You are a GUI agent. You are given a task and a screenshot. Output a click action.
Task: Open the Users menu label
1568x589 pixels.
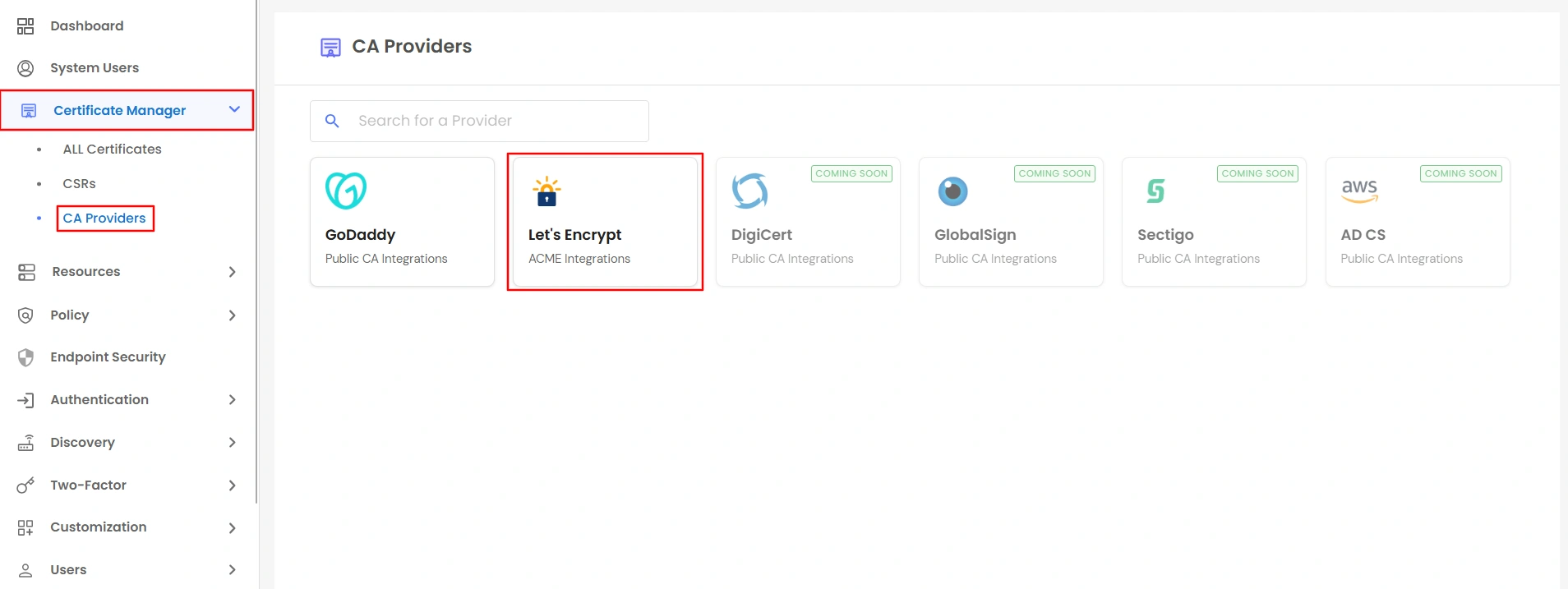tap(68, 570)
